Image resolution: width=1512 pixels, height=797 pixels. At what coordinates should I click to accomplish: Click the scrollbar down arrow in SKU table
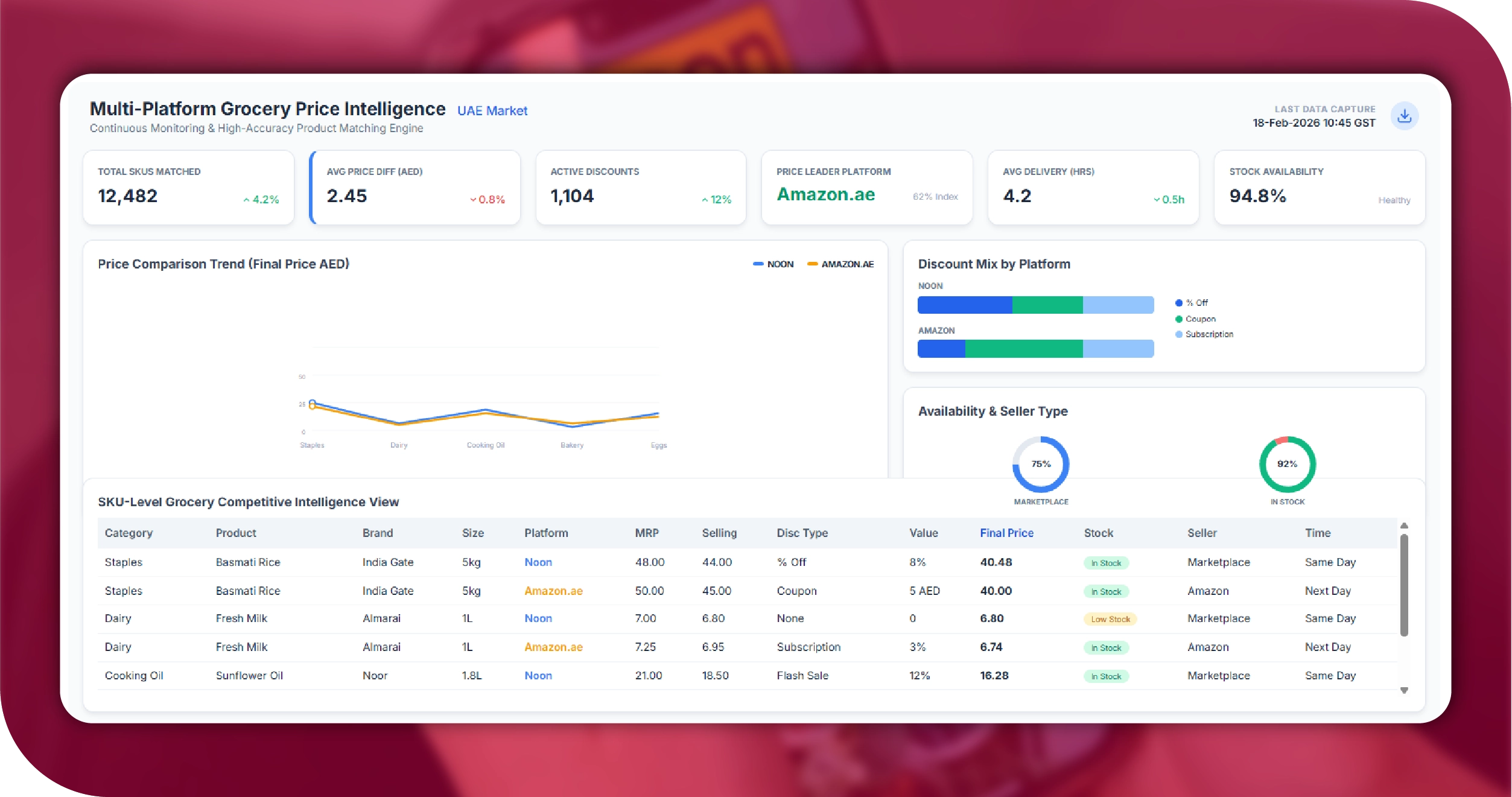(1404, 690)
